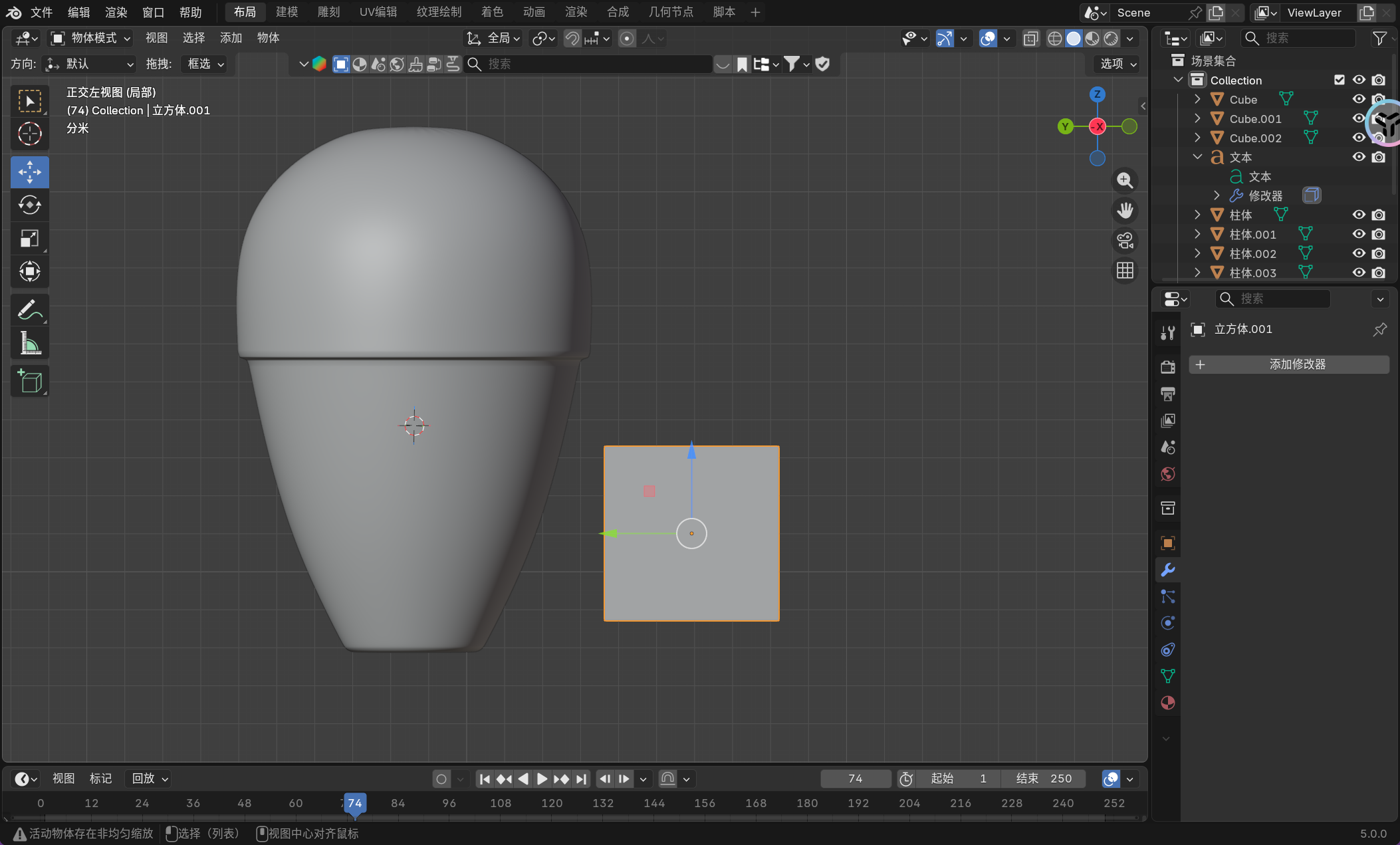Open the 物体模式 mode dropdown
The height and width of the screenshot is (845, 1400).
92,38
